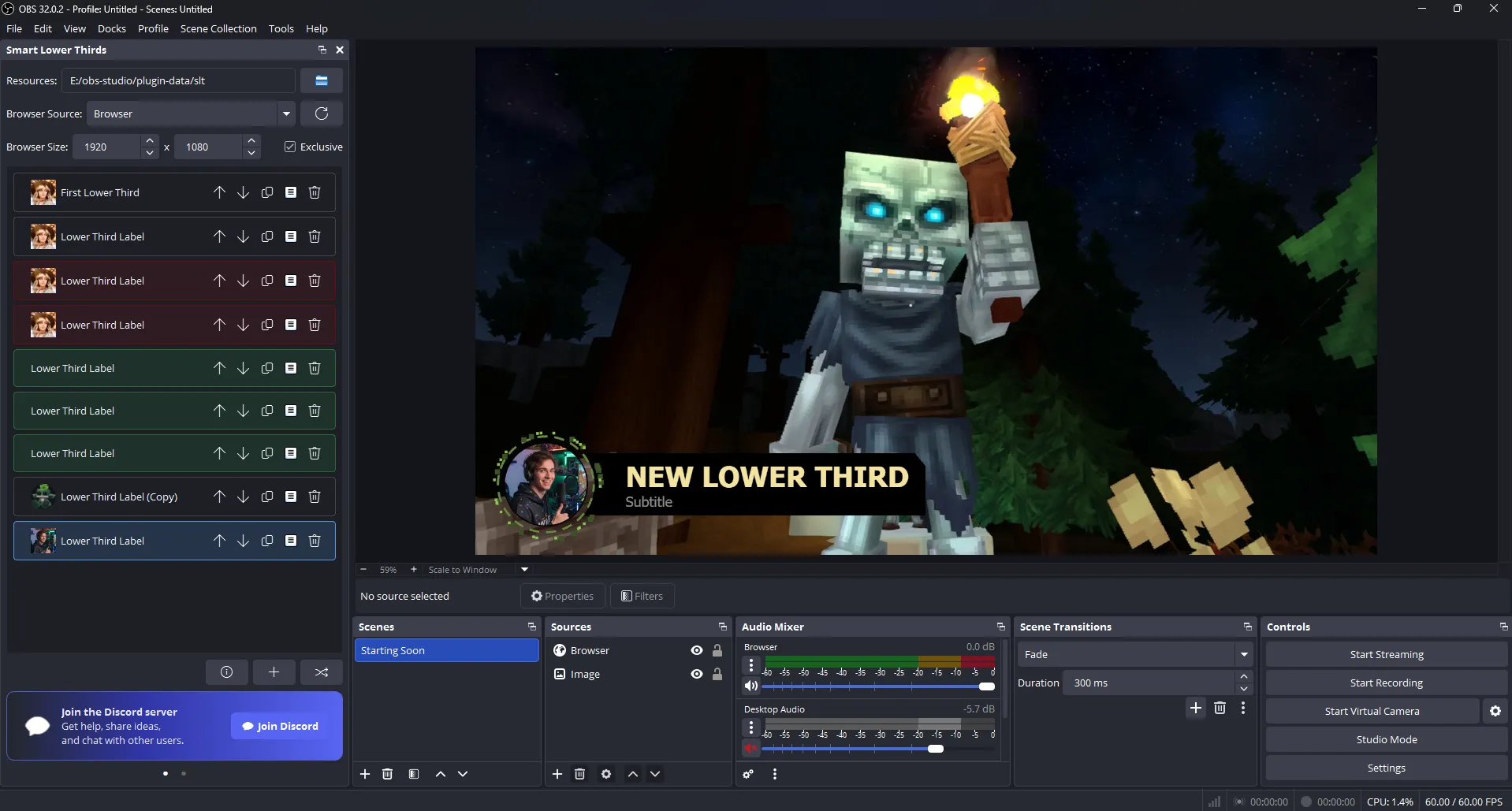Click the Join Discord button
This screenshot has width=1512, height=811.
[279, 726]
